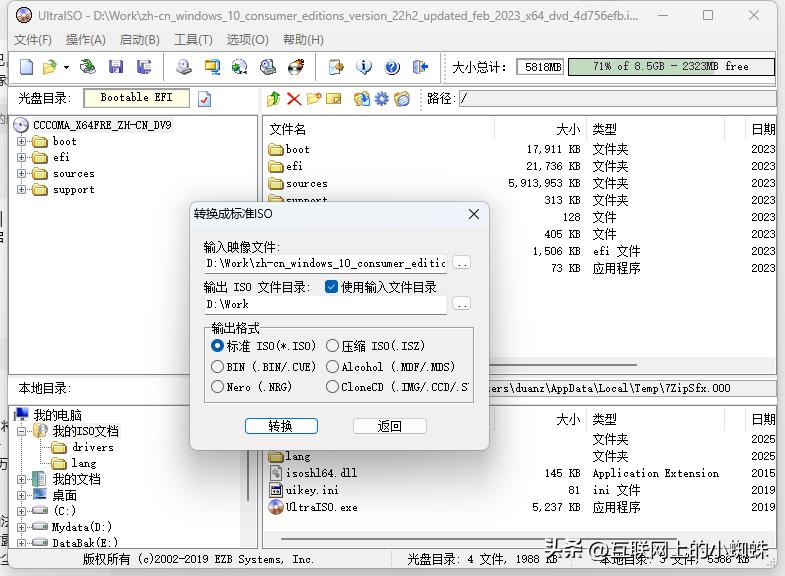Screen dimensions: 785x576
Task: Browse for input image file button
Action: [461, 263]
